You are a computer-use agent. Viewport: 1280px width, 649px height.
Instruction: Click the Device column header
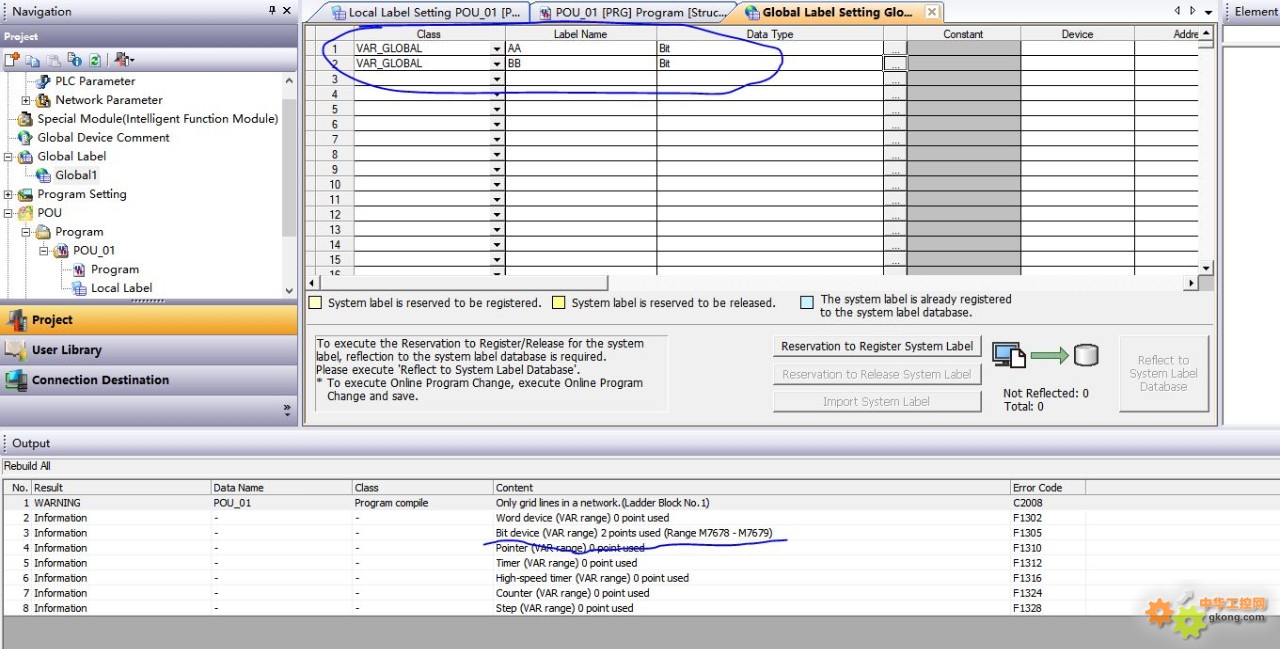click(1077, 34)
